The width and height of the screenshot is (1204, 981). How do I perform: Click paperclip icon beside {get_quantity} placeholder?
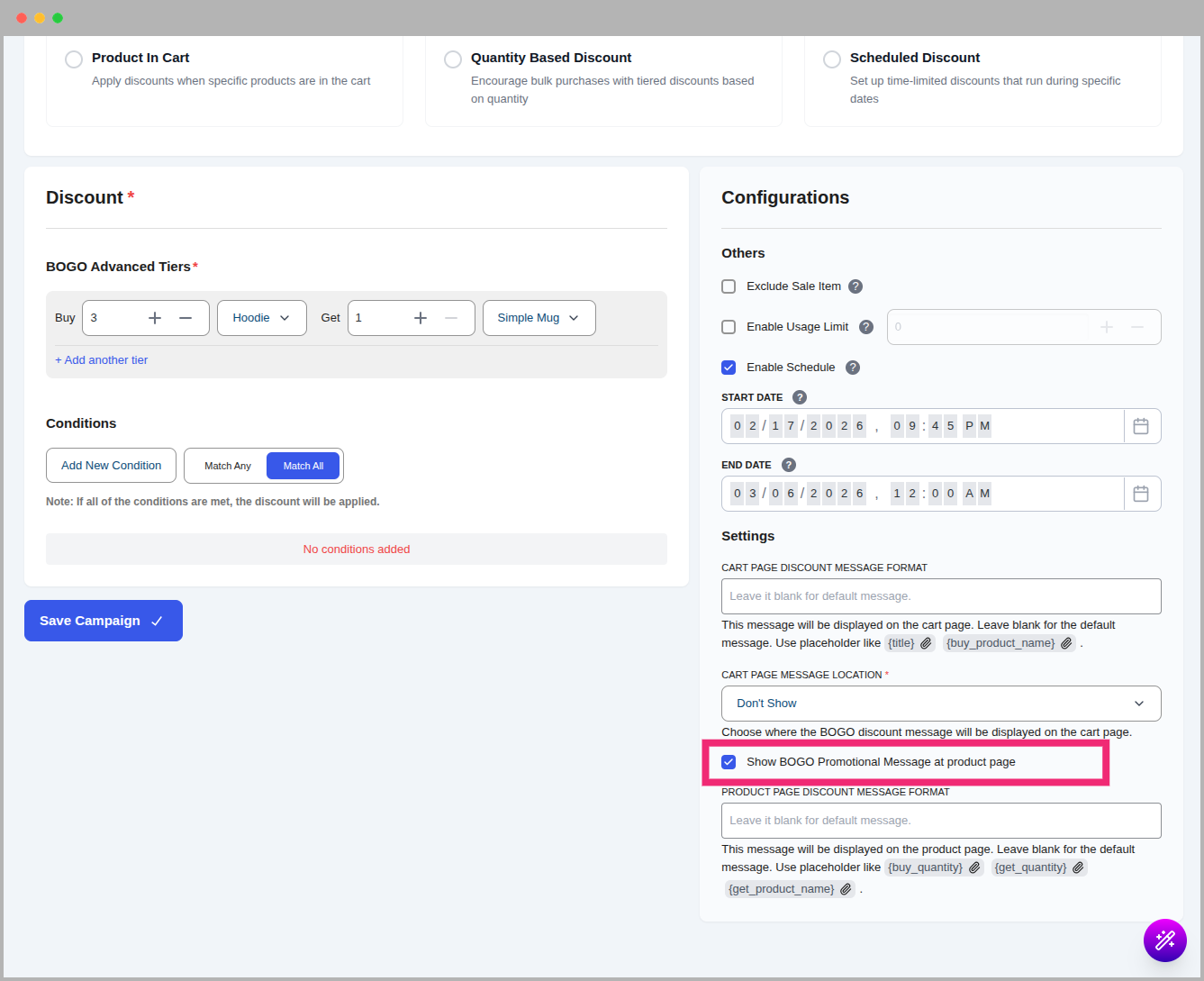[1078, 867]
